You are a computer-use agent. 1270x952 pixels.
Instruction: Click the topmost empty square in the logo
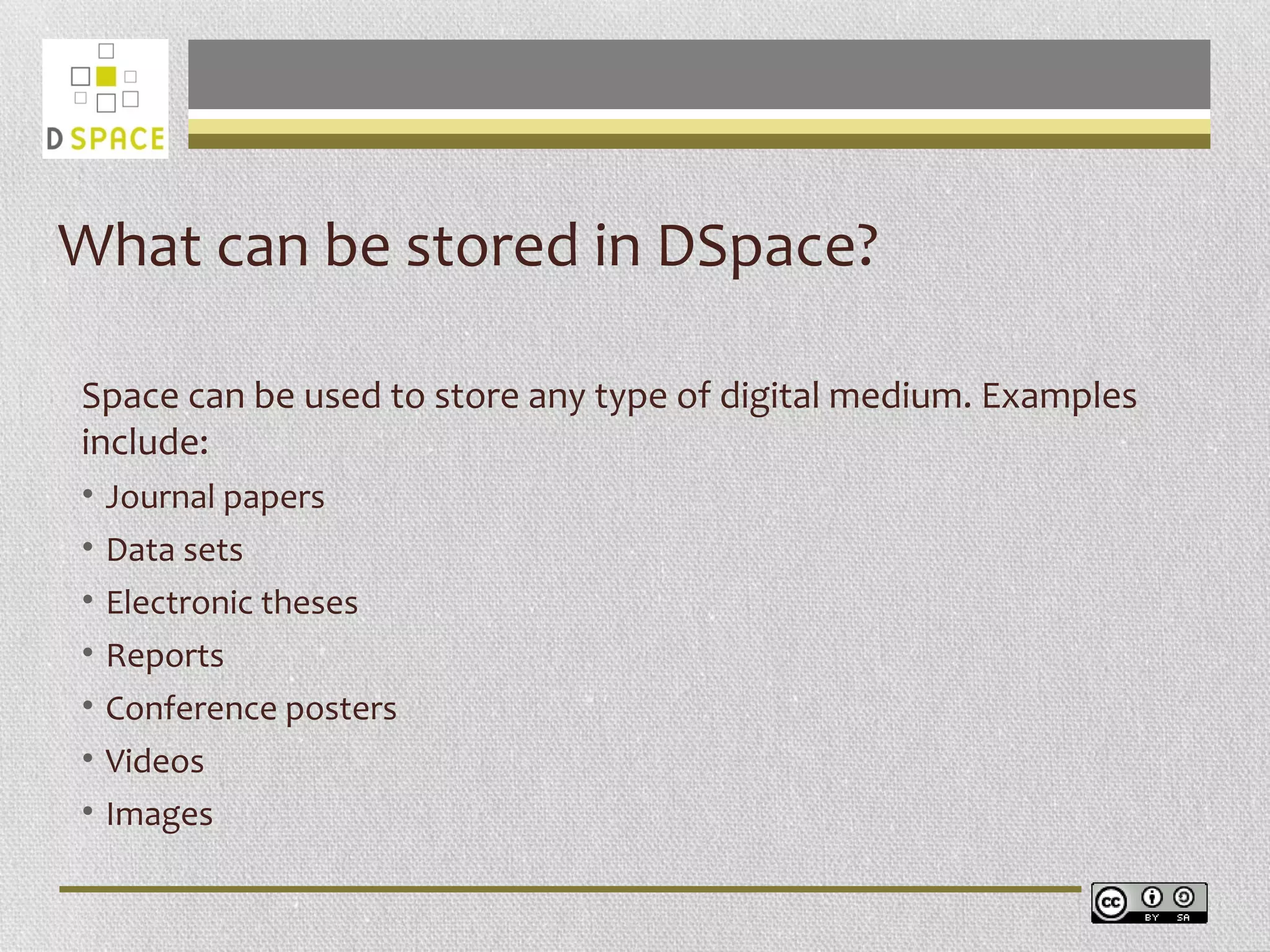pyautogui.click(x=107, y=51)
